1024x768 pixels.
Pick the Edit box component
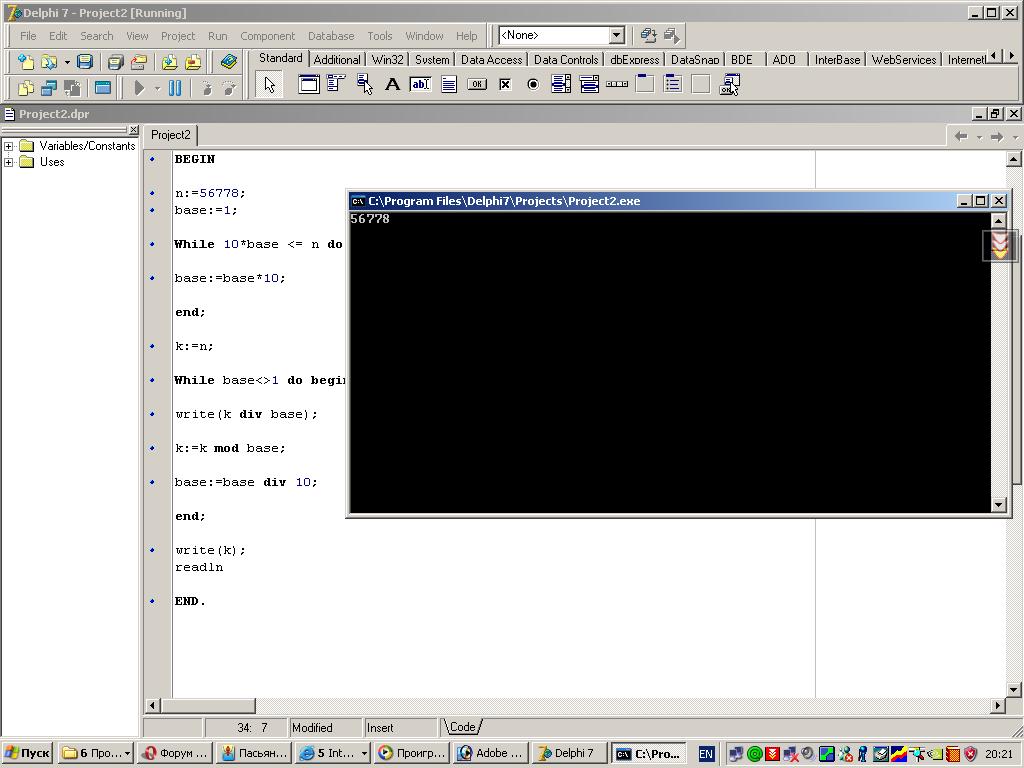[x=420, y=85]
